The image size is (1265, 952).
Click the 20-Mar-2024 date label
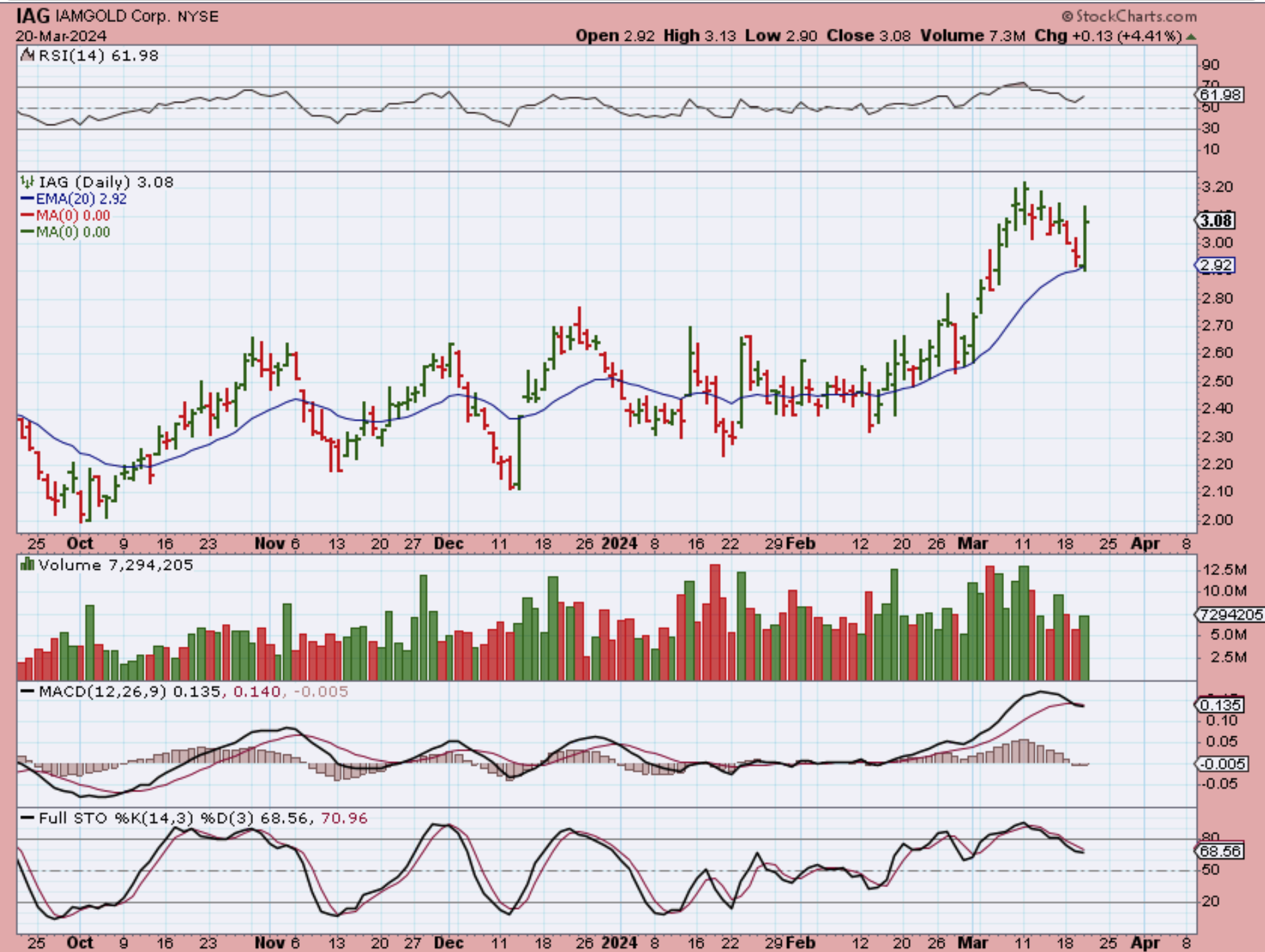pos(61,36)
